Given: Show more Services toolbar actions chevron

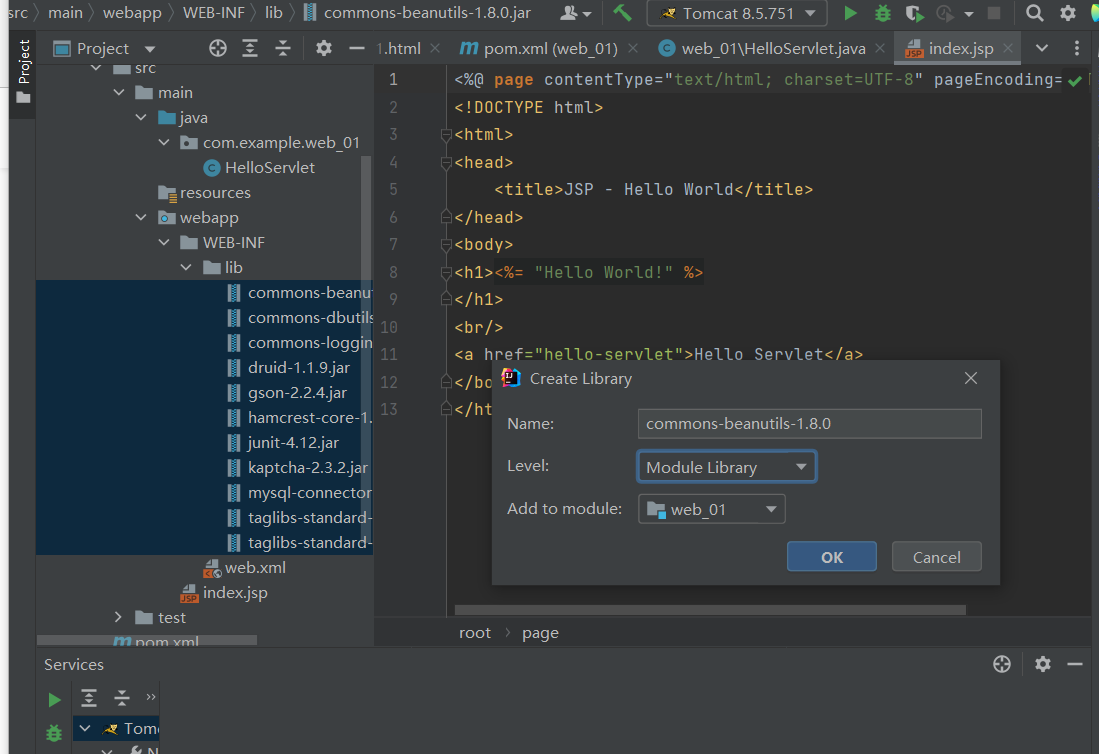Looking at the screenshot, I should tap(151, 697).
